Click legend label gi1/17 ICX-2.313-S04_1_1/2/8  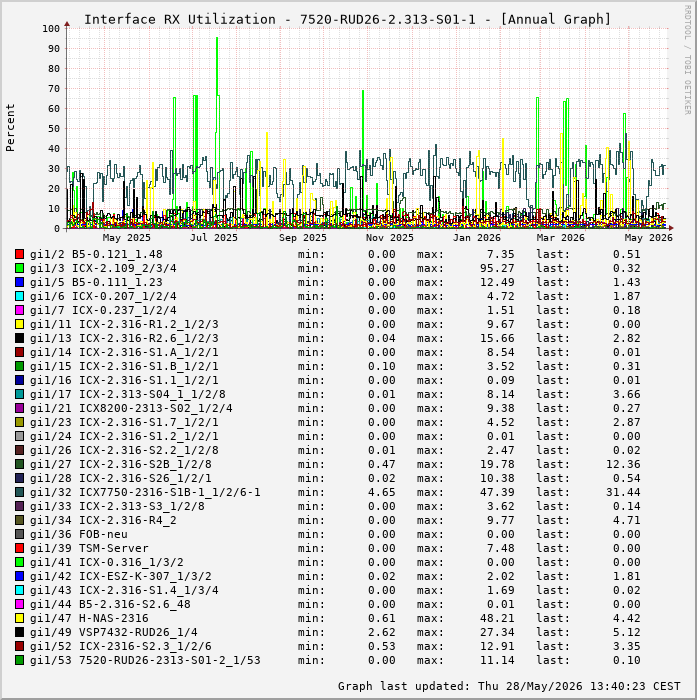(x=128, y=394)
